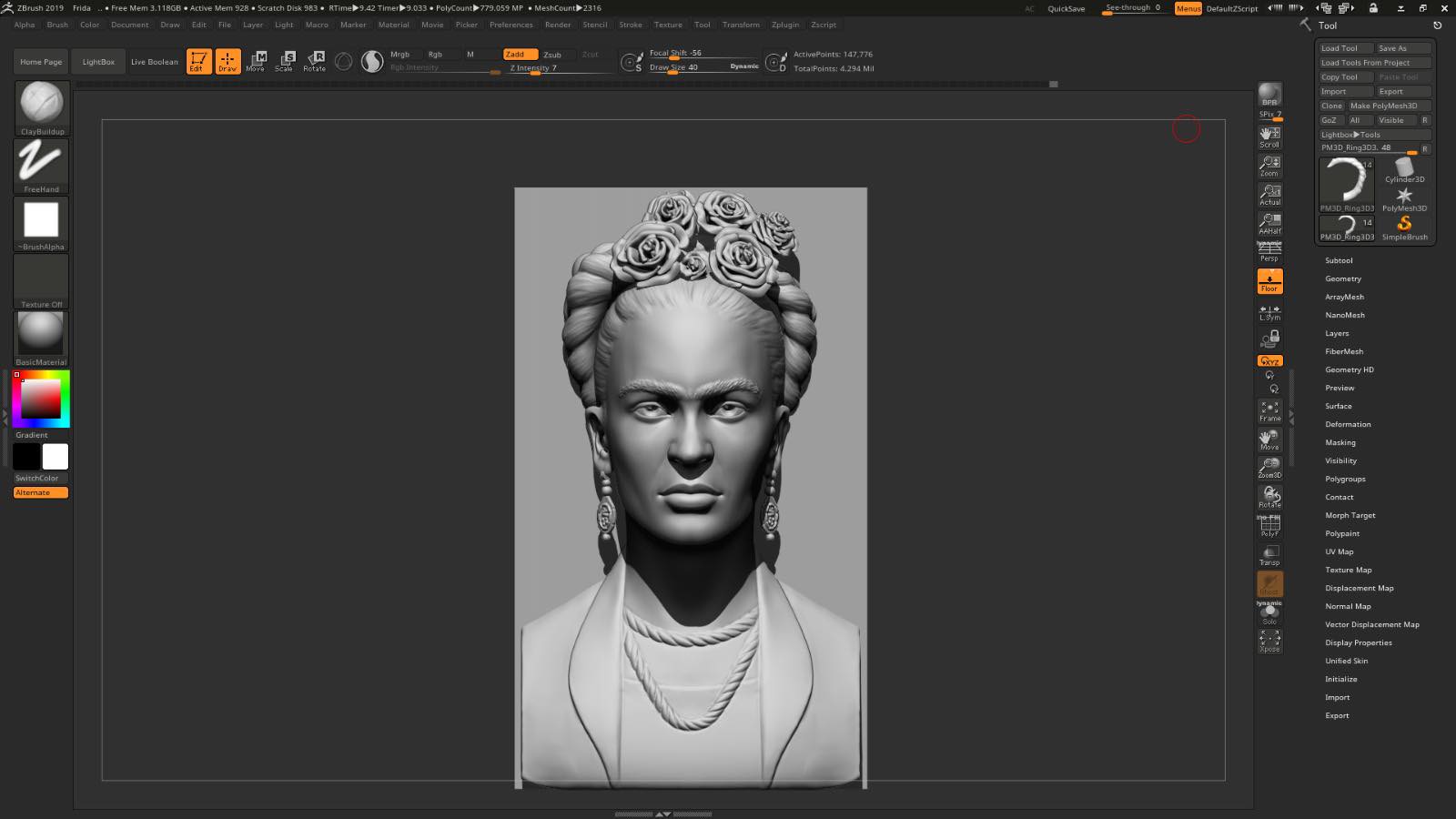Viewport: 1456px width, 819px height.
Task: Activate Edit mode button
Action: tap(198, 61)
